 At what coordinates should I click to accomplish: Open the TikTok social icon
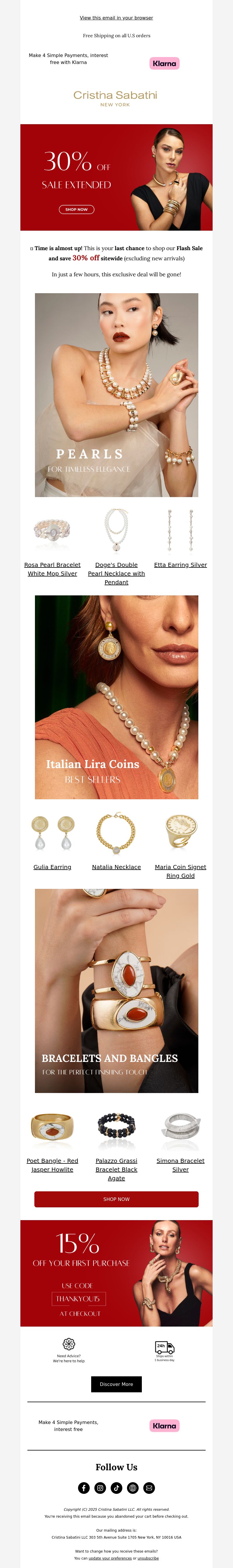coord(116,1488)
